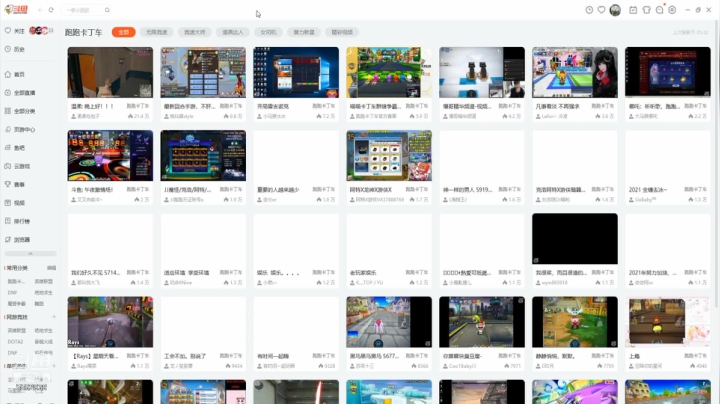Viewport: 720px width, 404px height.
Task: Open 全部直播 all live streams in sidebar
Action: (20, 92)
